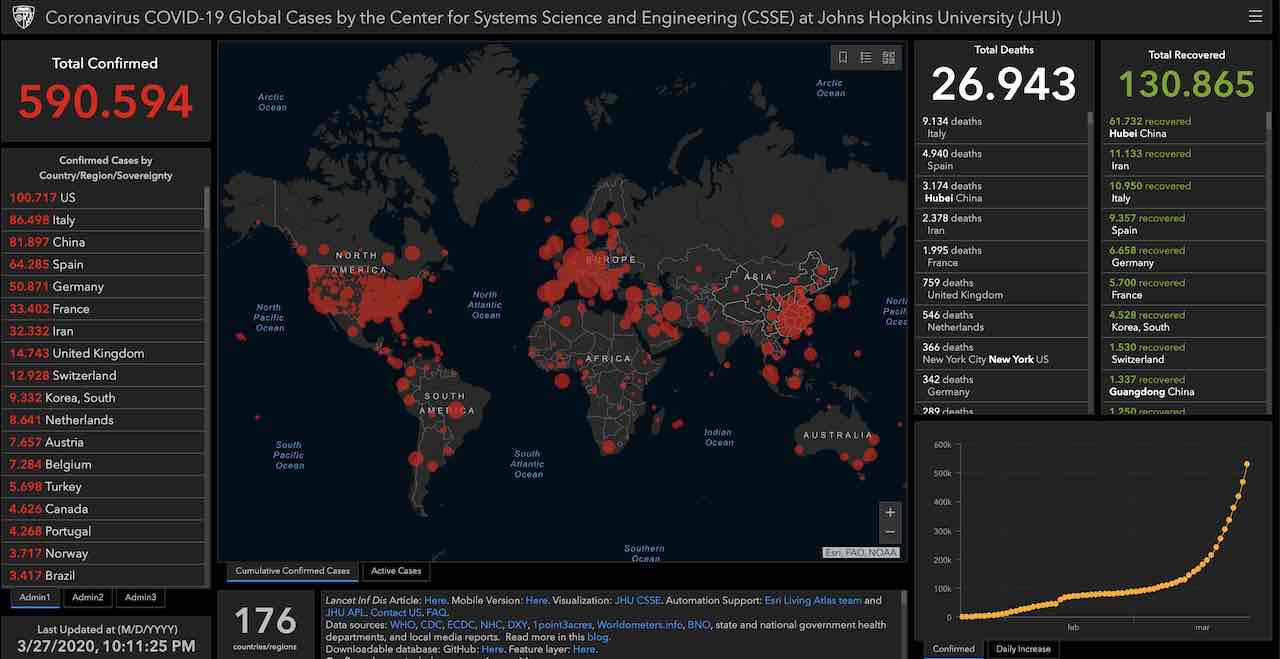Select Korea, South row with 9.332 cases
This screenshot has width=1280, height=659.
click(105, 398)
